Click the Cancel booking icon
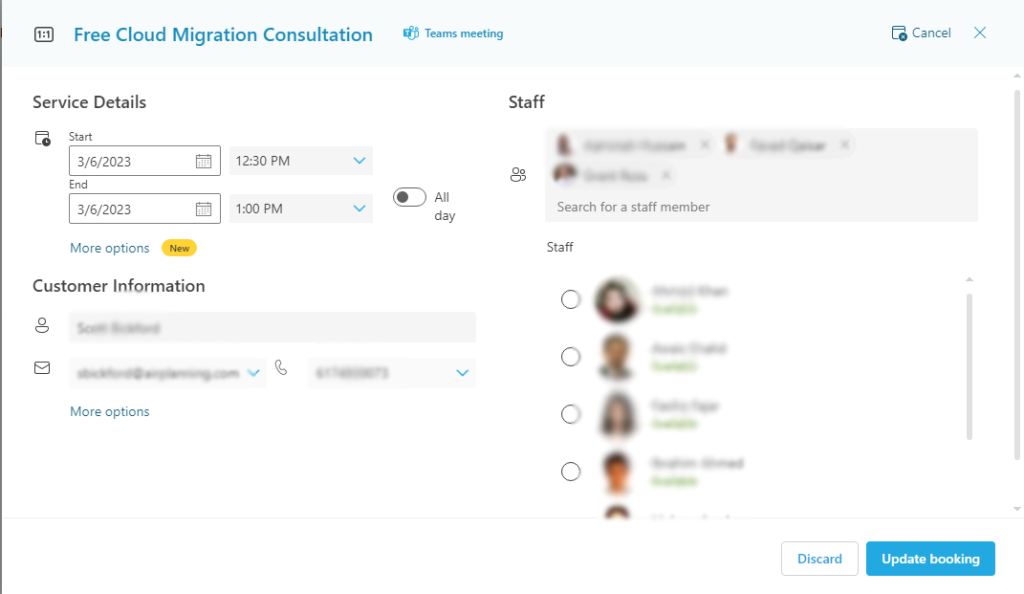1024x594 pixels. 897,32
